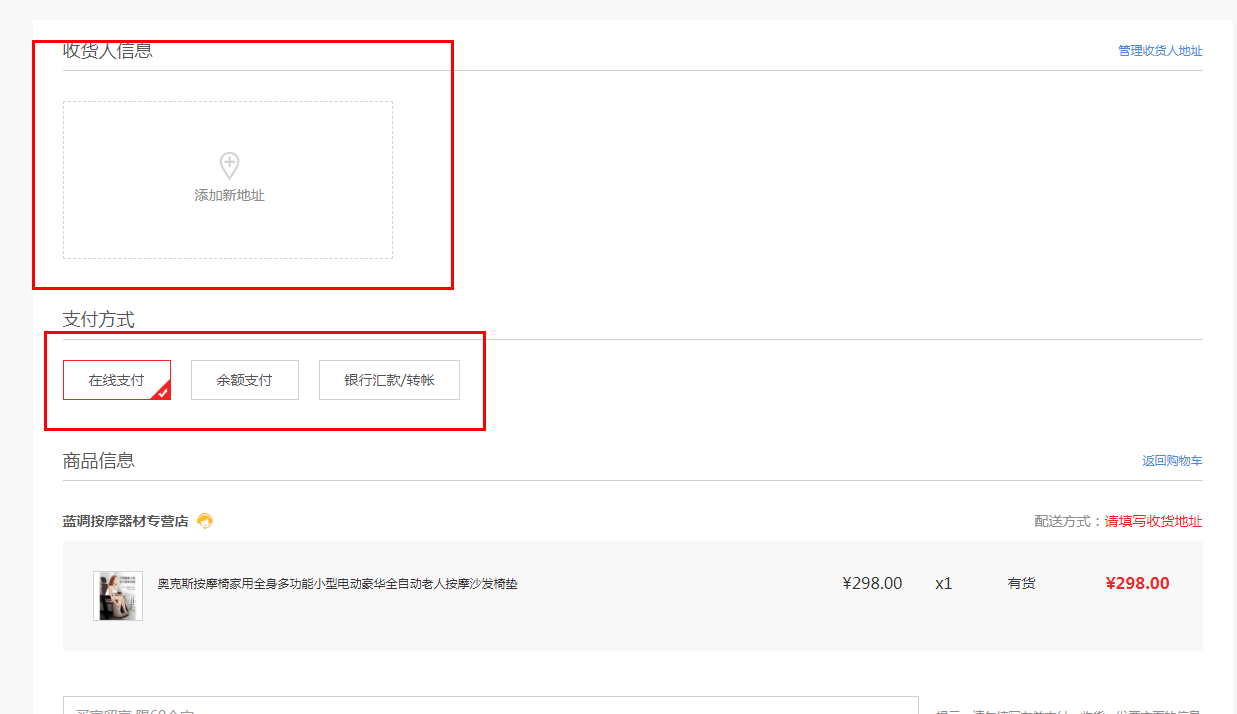Click the 配送方式 label

coord(1065,521)
